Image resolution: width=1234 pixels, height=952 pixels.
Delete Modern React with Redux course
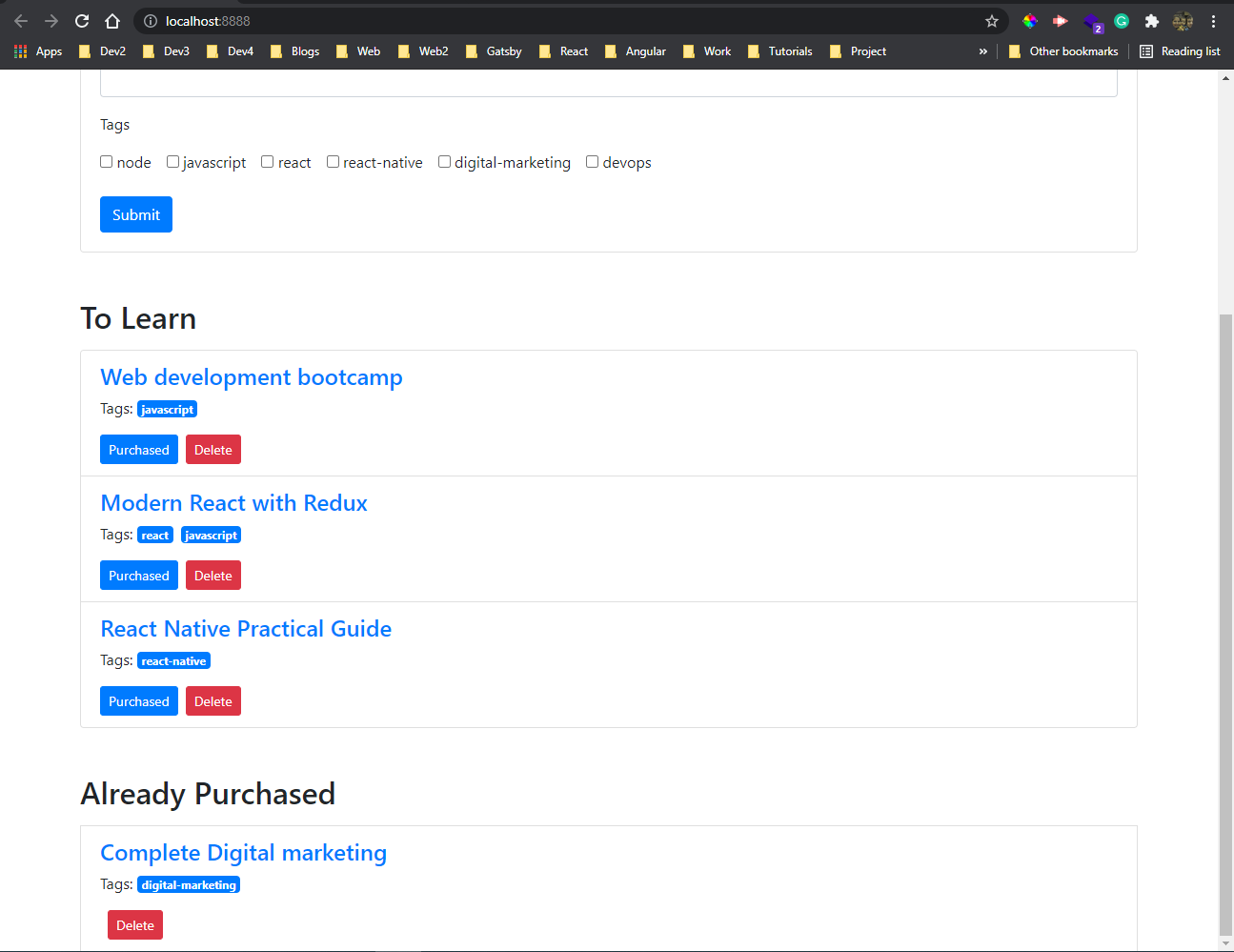(x=213, y=576)
